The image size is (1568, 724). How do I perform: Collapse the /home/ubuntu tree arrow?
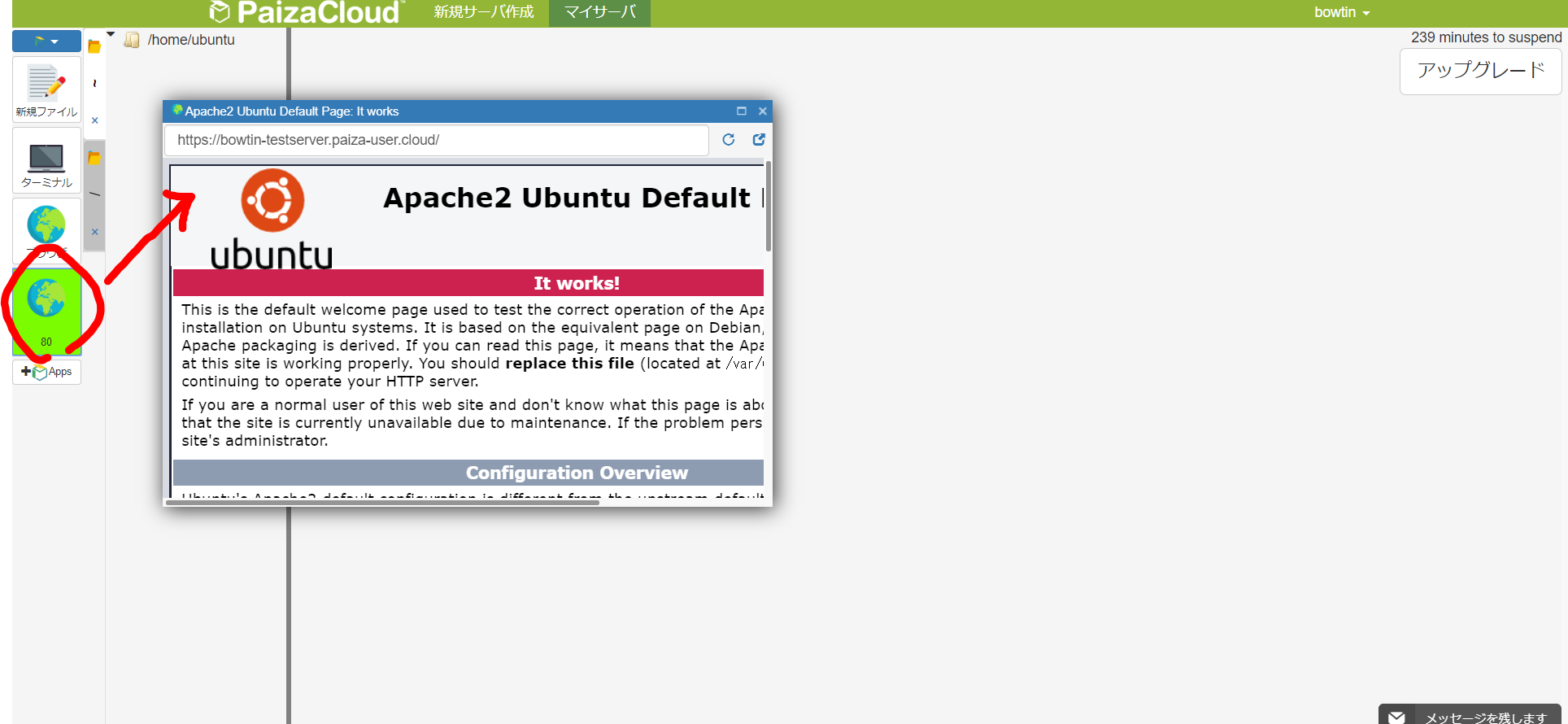pos(111,34)
